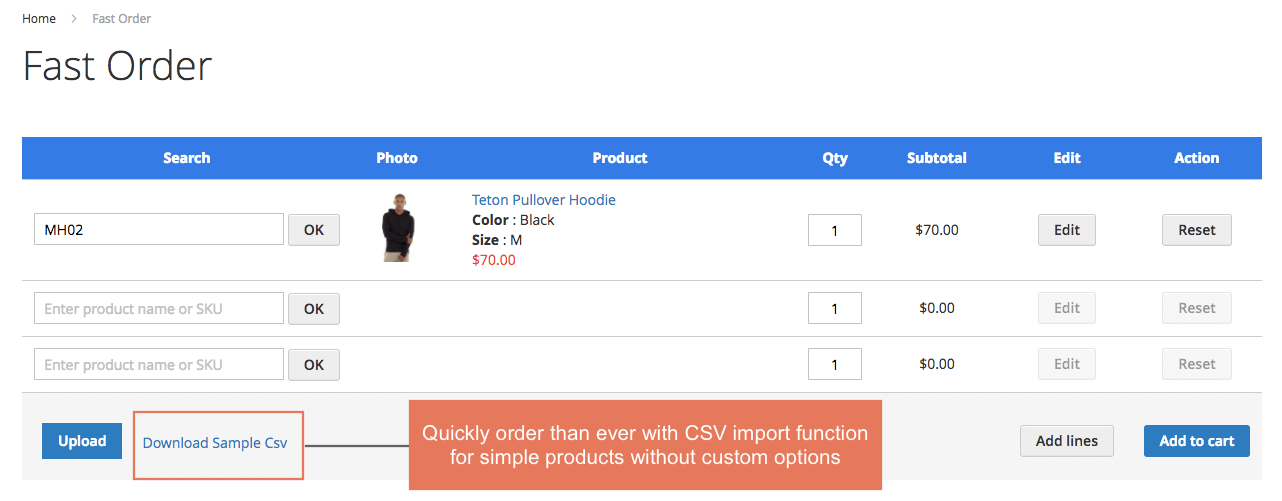Select the second row quantity field
The image size is (1282, 501).
click(x=835, y=308)
